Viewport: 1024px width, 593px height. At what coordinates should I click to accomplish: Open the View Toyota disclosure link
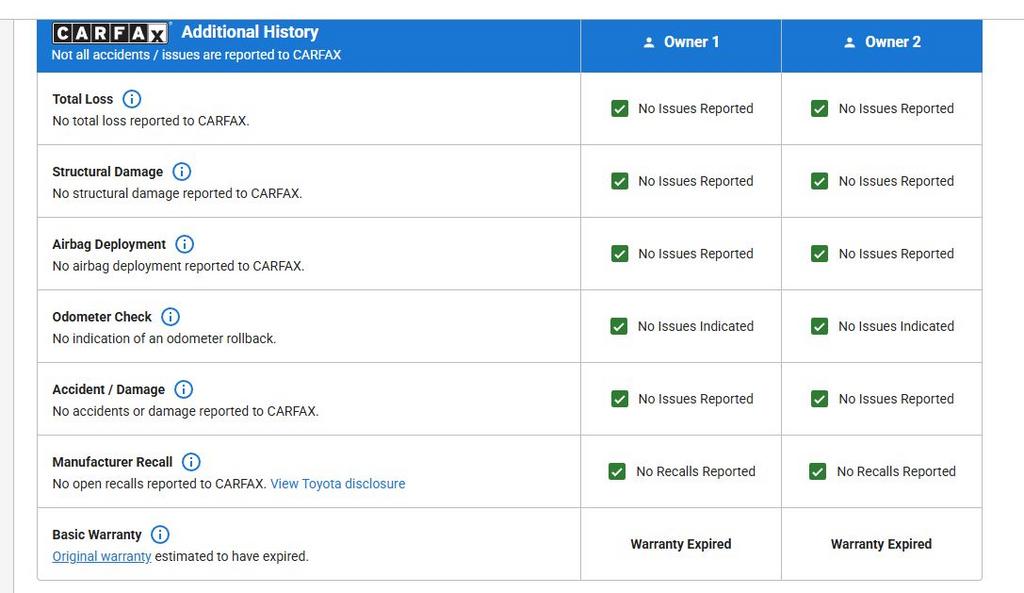(338, 484)
